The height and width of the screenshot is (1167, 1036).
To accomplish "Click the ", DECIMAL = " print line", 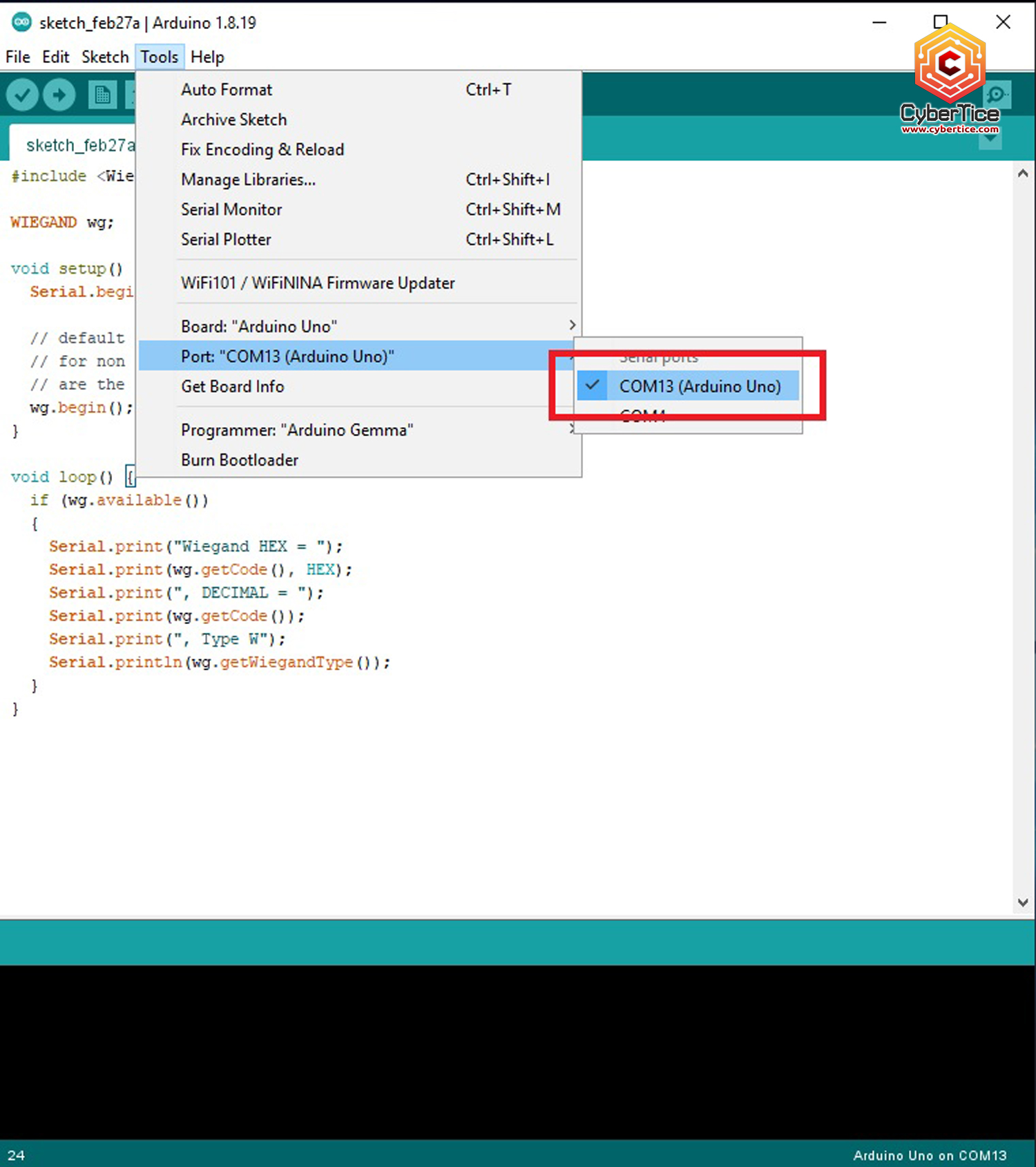I will pyautogui.click(x=186, y=593).
